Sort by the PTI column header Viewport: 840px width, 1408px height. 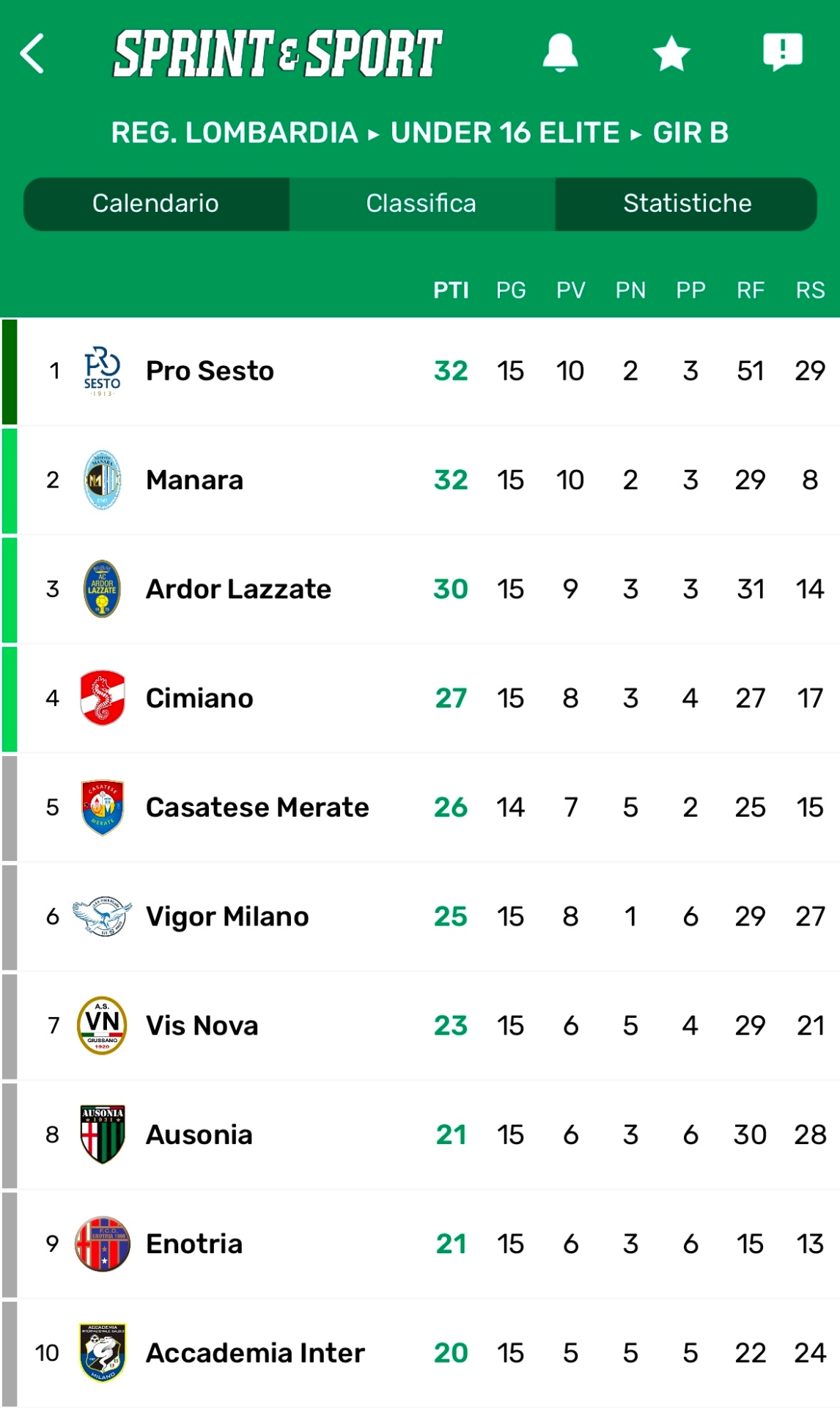[x=451, y=290]
